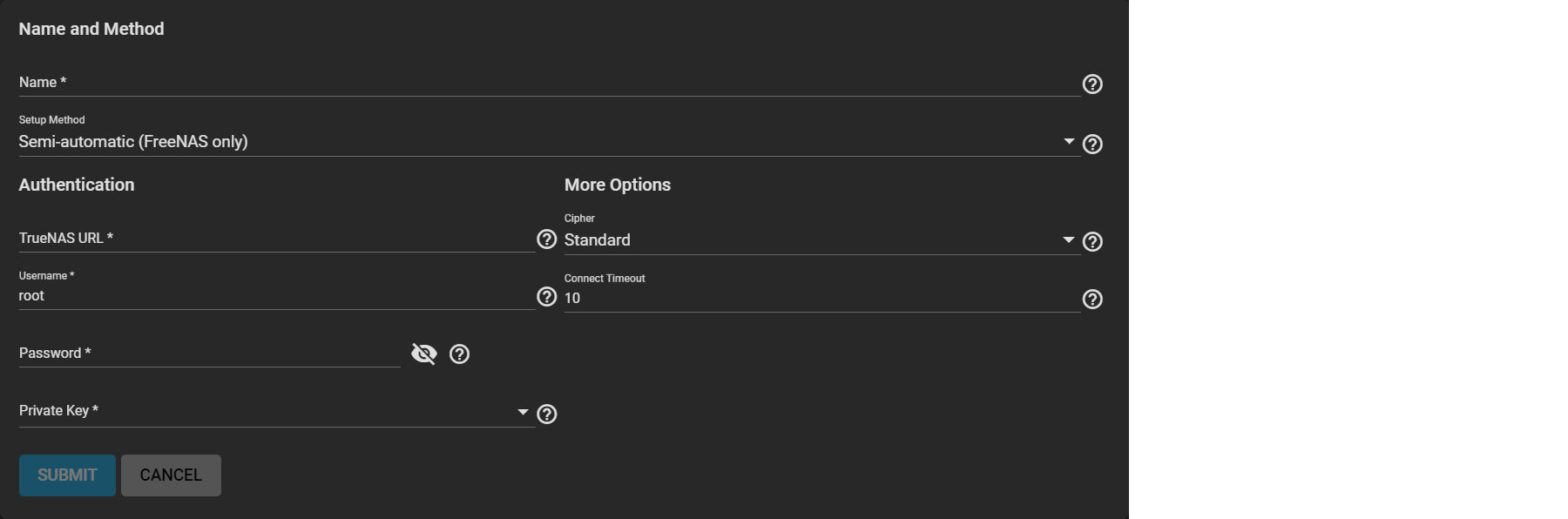View Password field help tooltip icon
1568x519 pixels.
pyautogui.click(x=459, y=354)
